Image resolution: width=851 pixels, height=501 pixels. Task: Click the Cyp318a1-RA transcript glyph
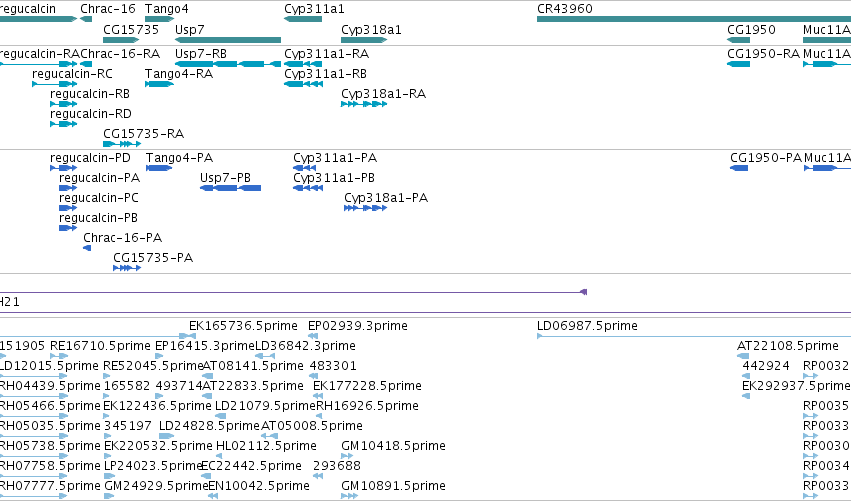[x=364, y=104]
